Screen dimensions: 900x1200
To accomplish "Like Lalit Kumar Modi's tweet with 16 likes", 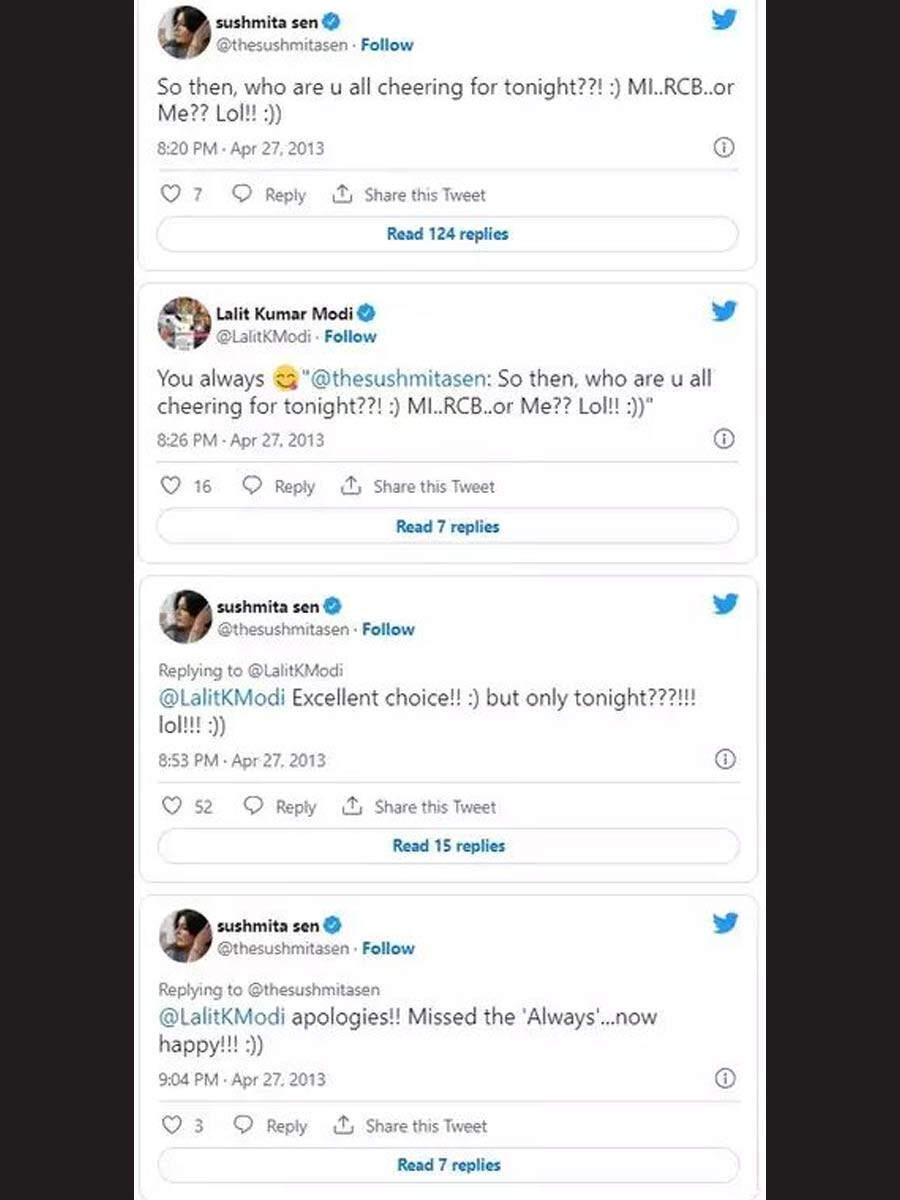I will tap(171, 486).
